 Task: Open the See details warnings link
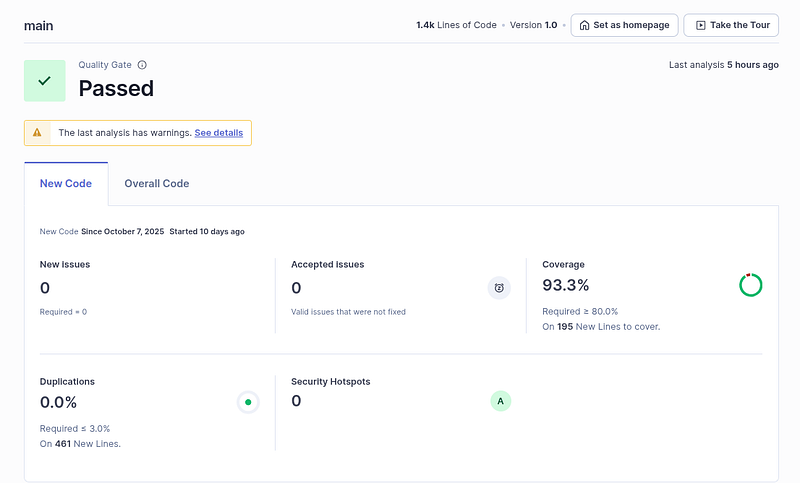(x=218, y=133)
